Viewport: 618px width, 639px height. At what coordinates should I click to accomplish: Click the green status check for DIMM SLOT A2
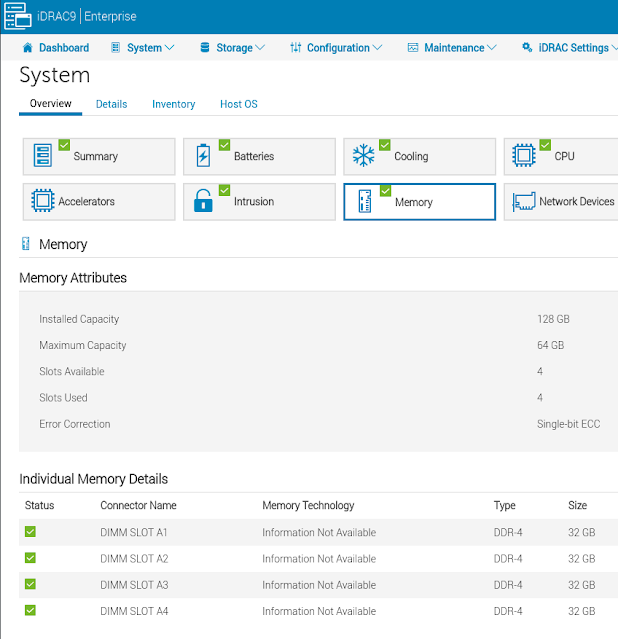pos(30,558)
